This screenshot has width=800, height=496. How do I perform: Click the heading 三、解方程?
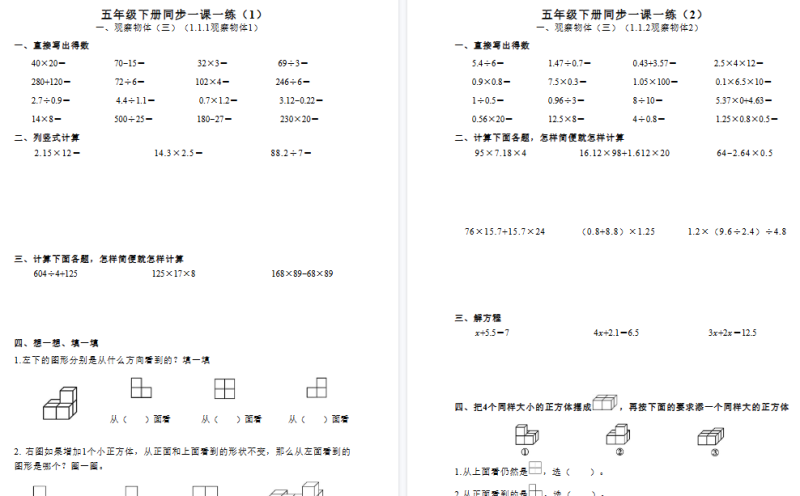(x=478, y=318)
